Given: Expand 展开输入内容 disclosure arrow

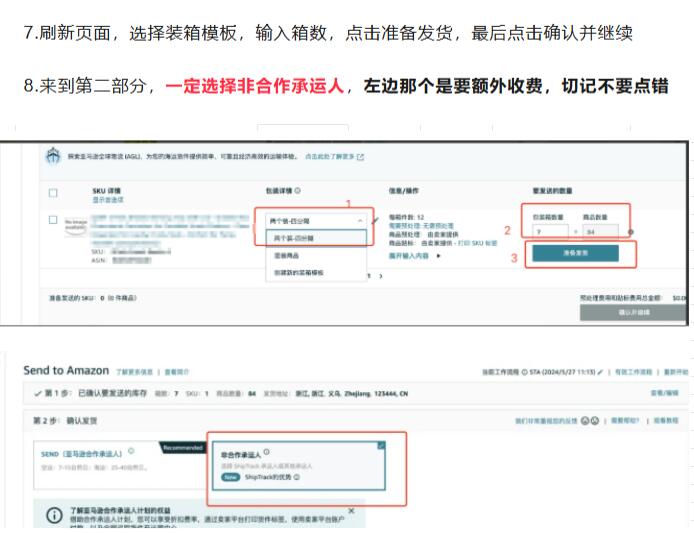Looking at the screenshot, I should click(x=438, y=256).
